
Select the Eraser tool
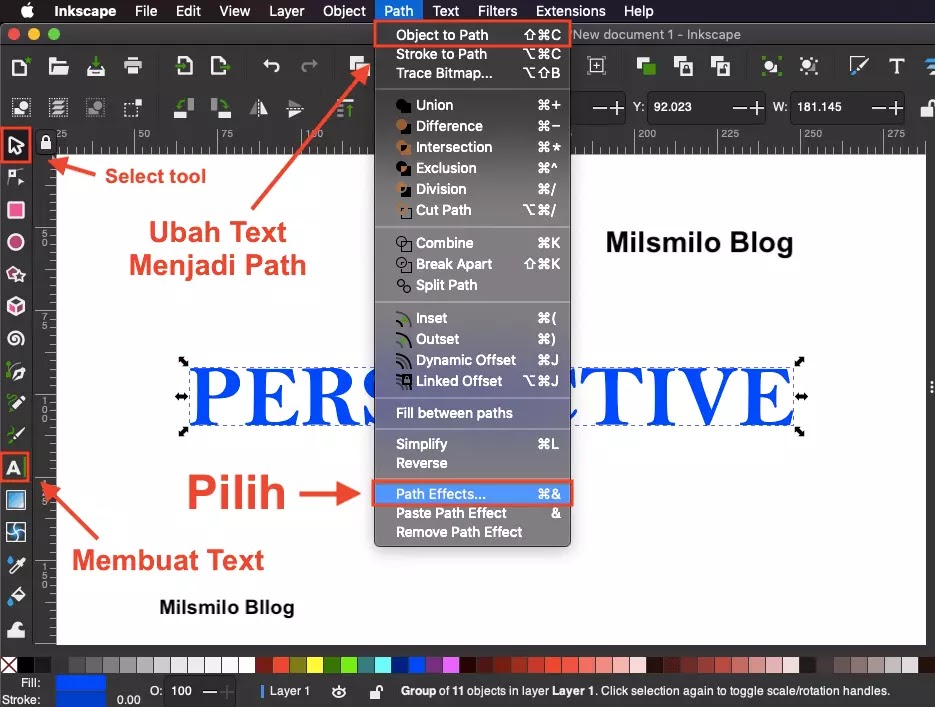click(16, 630)
